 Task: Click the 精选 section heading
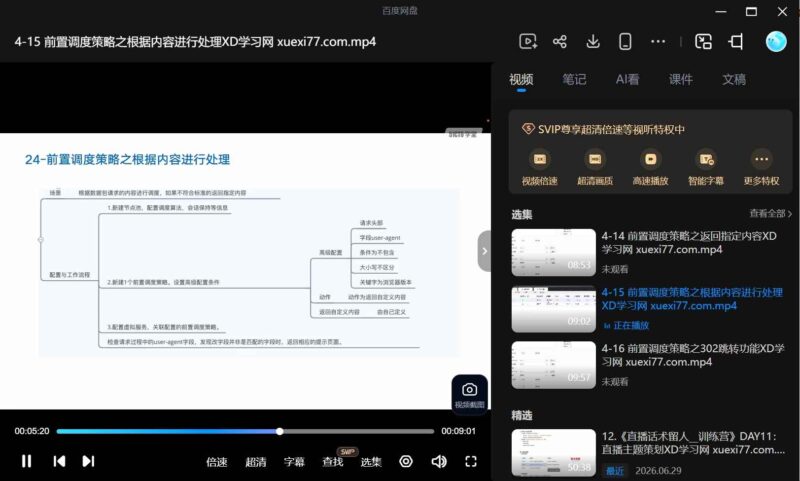pyautogui.click(x=522, y=415)
